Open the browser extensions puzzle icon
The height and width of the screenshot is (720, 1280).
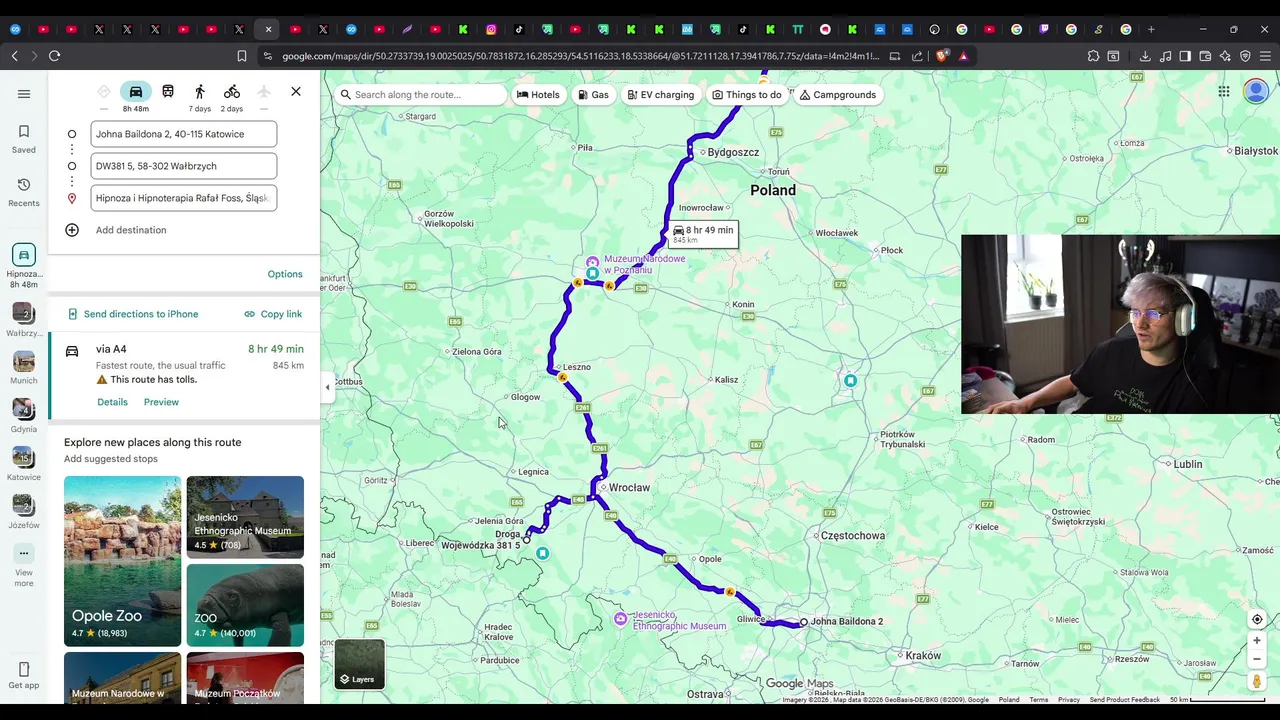click(x=1093, y=56)
